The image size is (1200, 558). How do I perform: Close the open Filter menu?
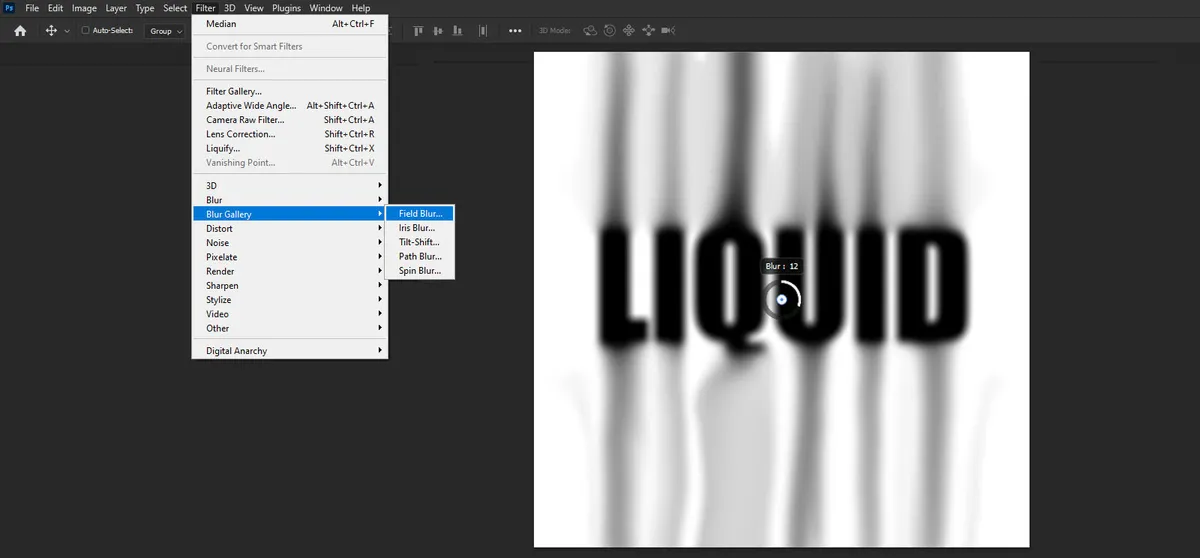pos(205,8)
